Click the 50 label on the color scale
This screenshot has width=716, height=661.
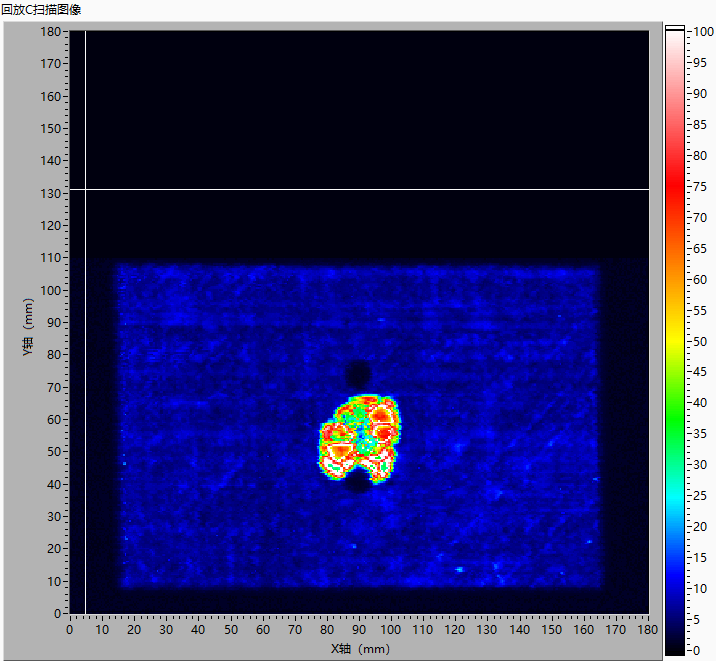(703, 341)
